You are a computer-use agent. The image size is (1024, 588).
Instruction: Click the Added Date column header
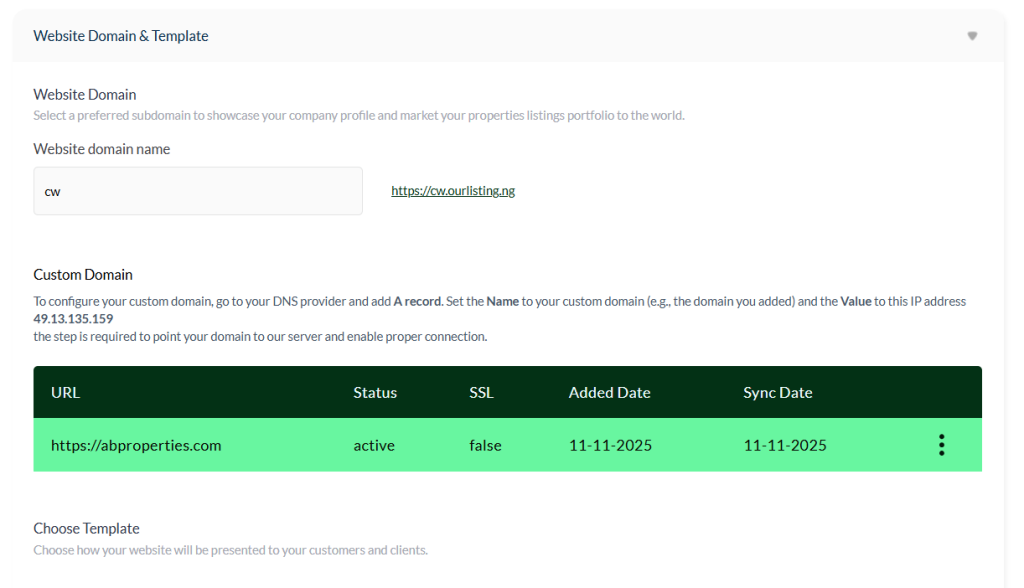click(609, 392)
